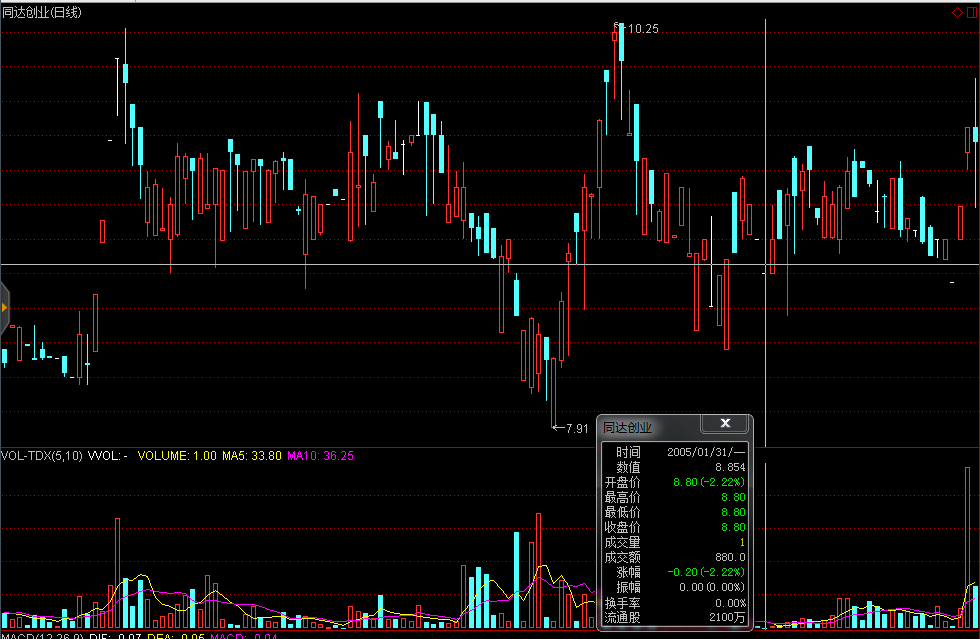Click the red diamond icon in top-right corner
The image size is (980, 639).
point(957,12)
